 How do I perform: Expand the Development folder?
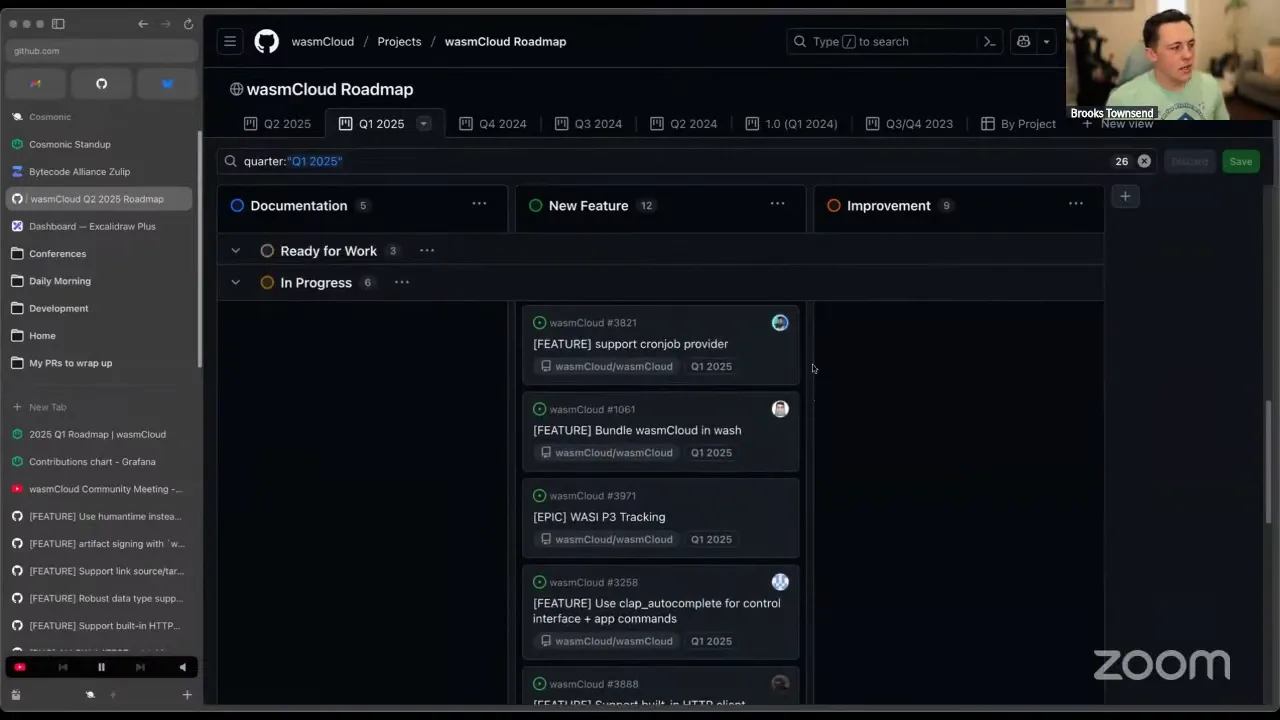pyautogui.click(x=99, y=308)
